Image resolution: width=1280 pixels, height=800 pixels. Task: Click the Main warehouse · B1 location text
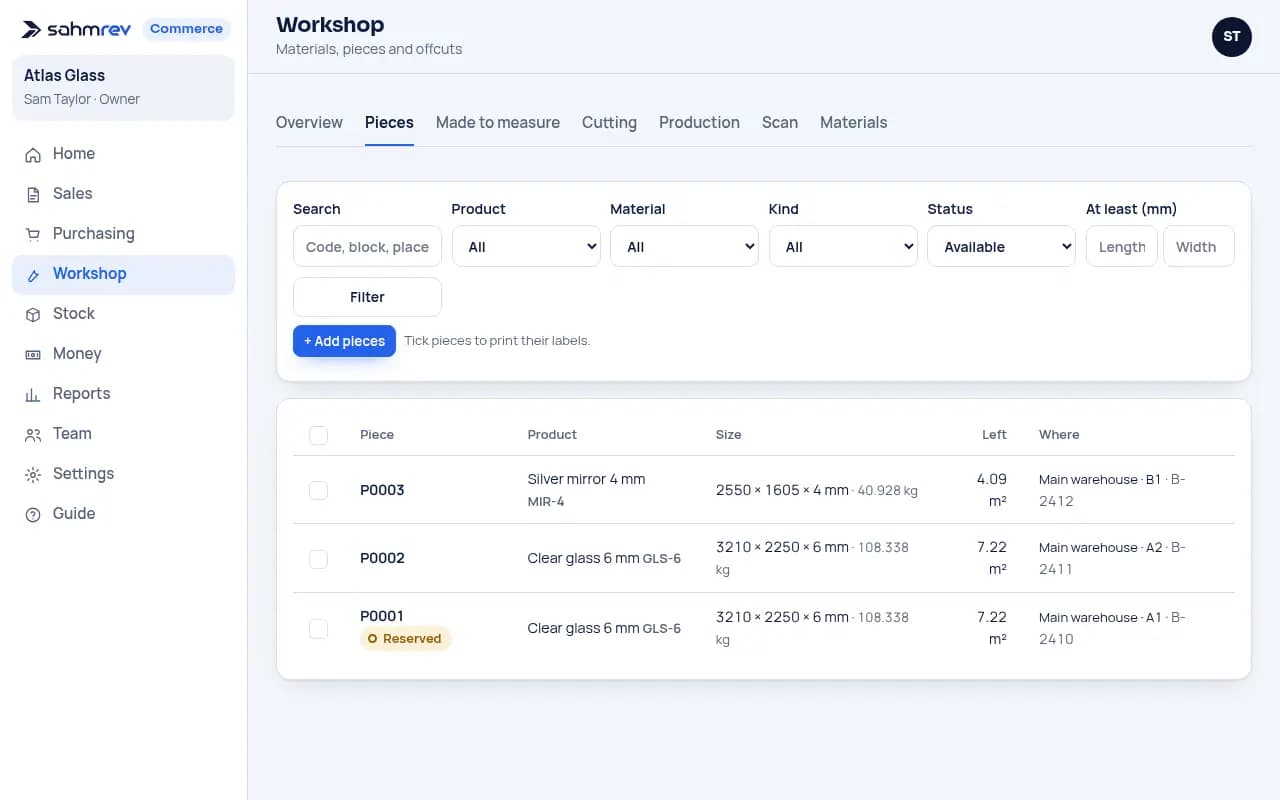(x=1100, y=480)
